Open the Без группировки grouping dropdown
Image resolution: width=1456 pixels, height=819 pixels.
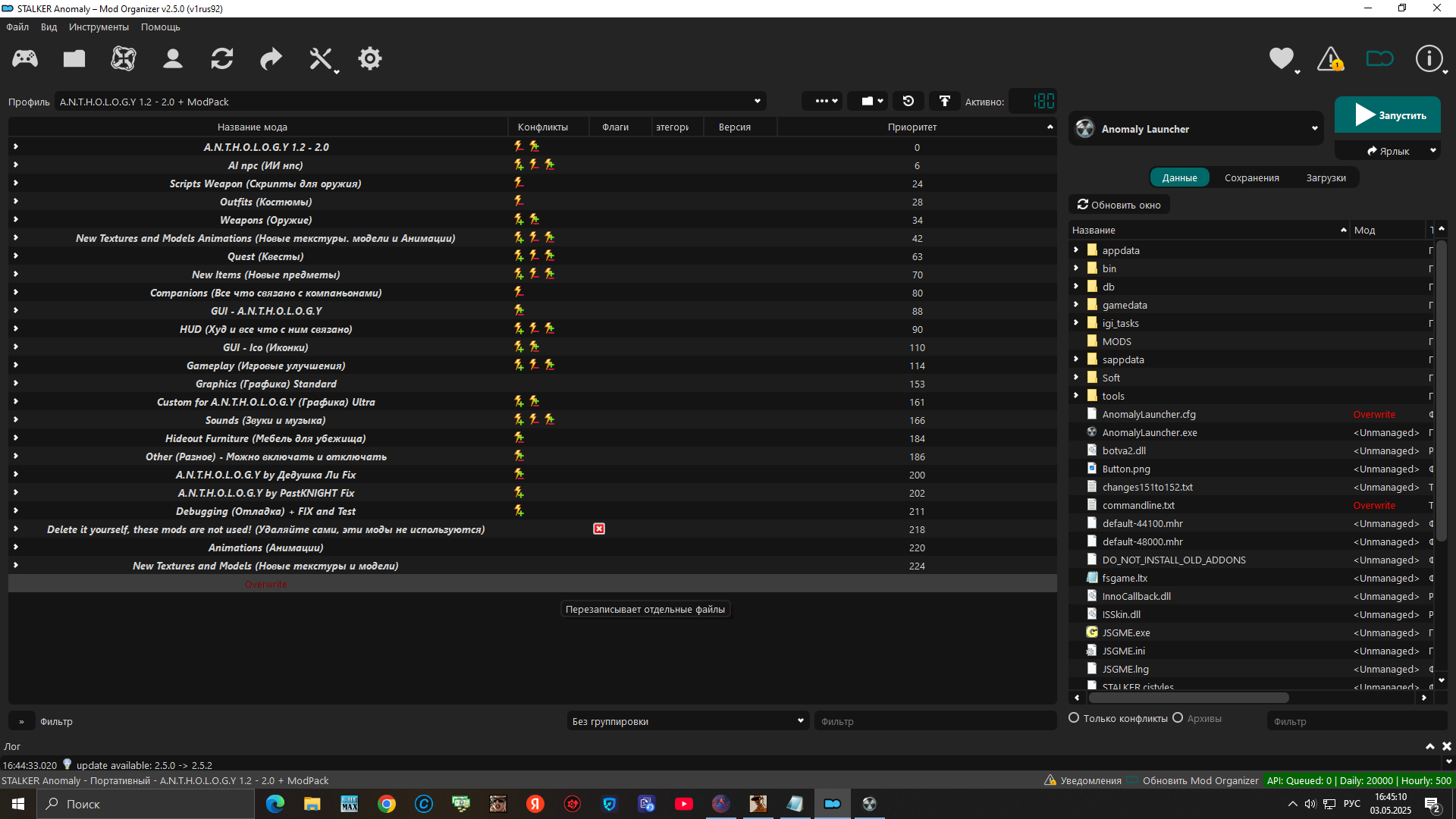[687, 721]
